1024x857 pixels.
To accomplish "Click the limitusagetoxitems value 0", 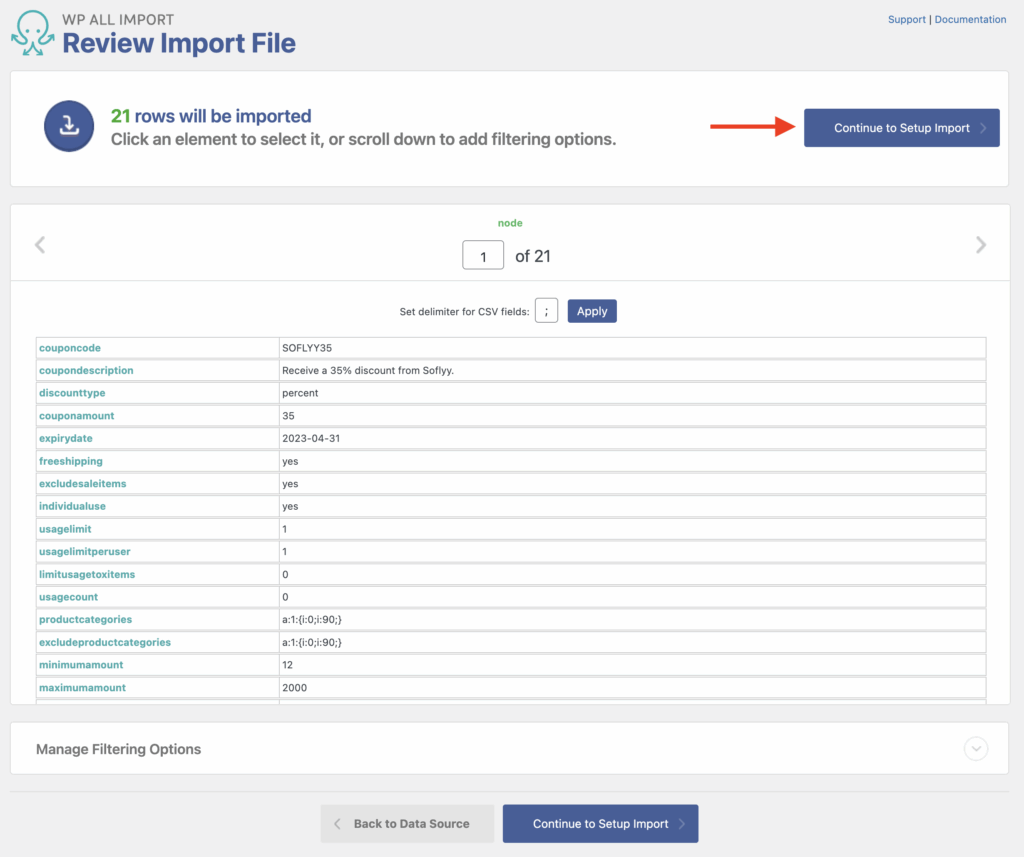I will coord(285,574).
